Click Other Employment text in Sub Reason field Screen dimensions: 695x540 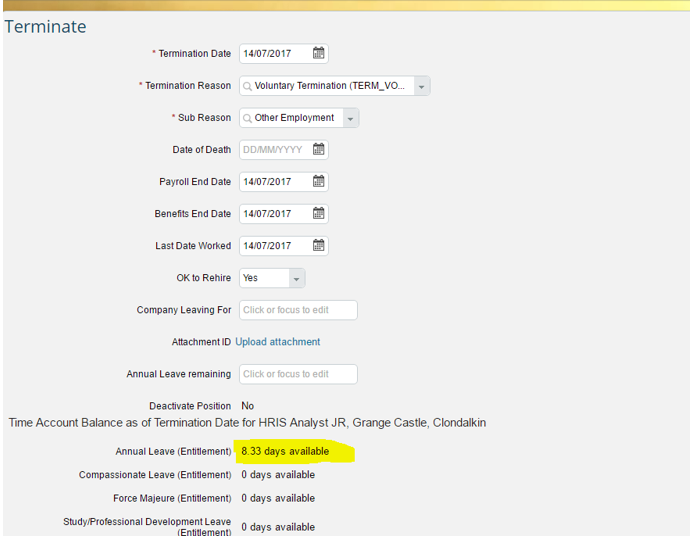click(294, 117)
